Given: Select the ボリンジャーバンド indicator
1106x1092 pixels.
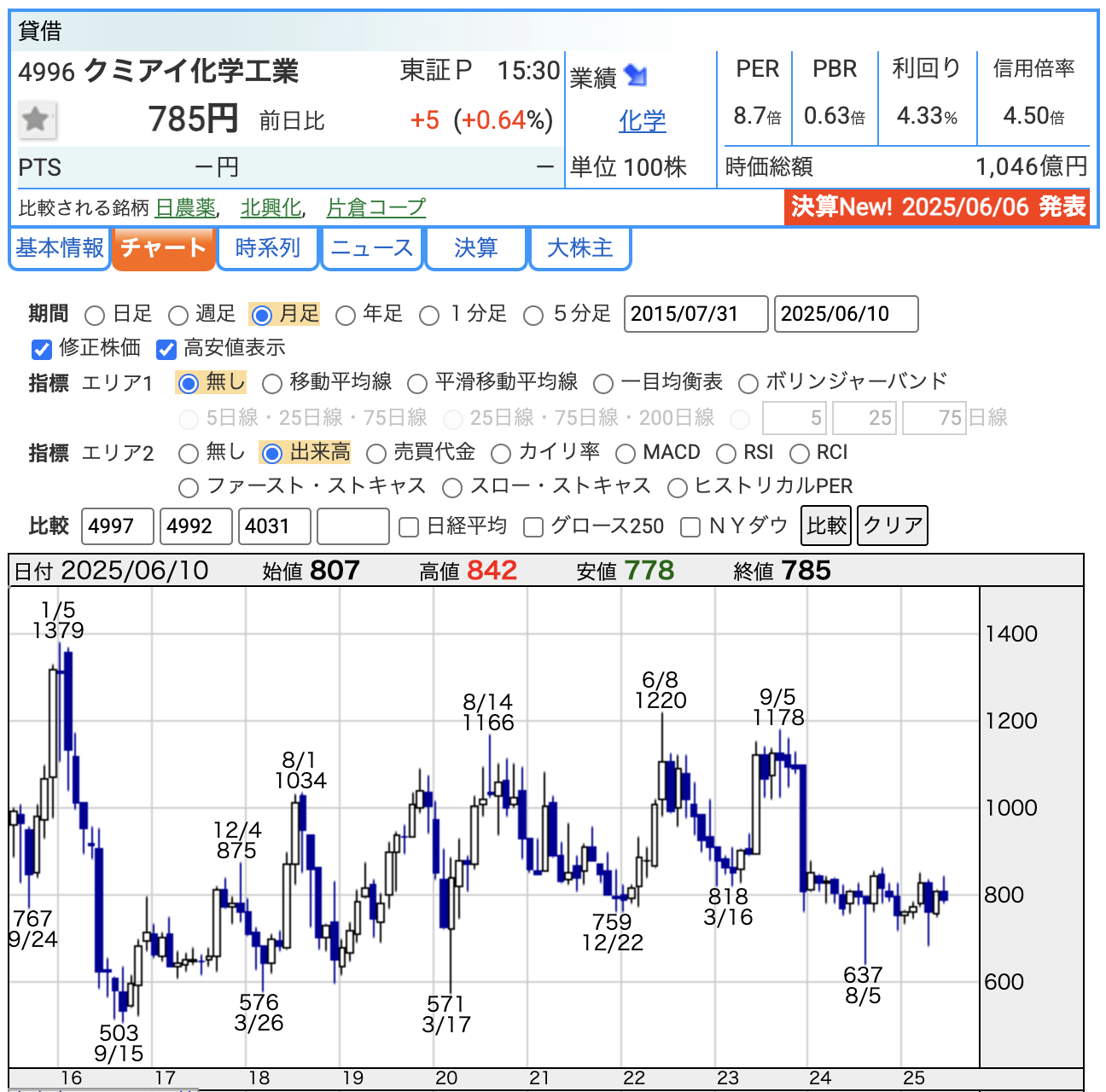Looking at the screenshot, I should pos(748,383).
